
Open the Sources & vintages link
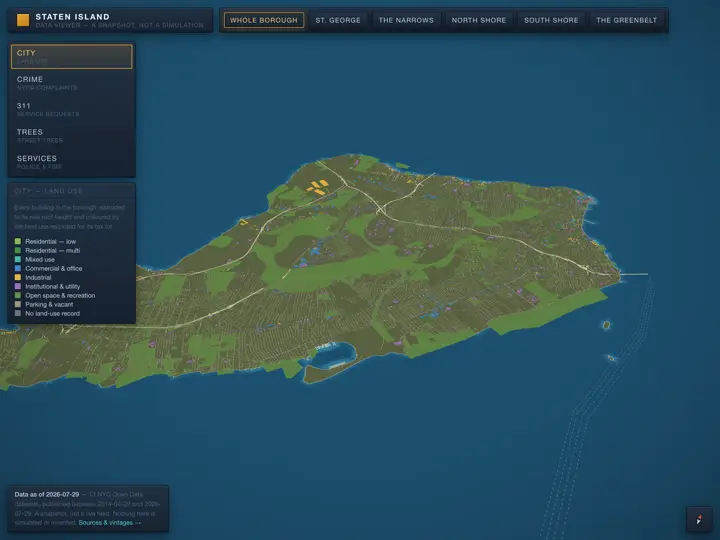coord(110,523)
